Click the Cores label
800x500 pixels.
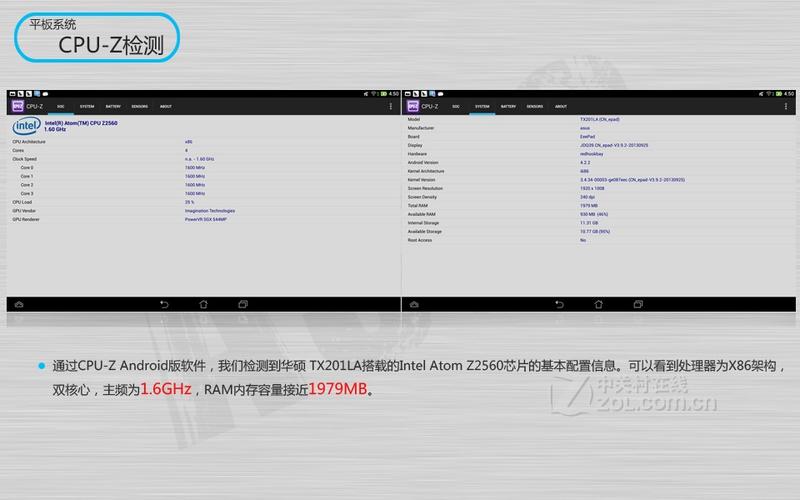click(18, 151)
